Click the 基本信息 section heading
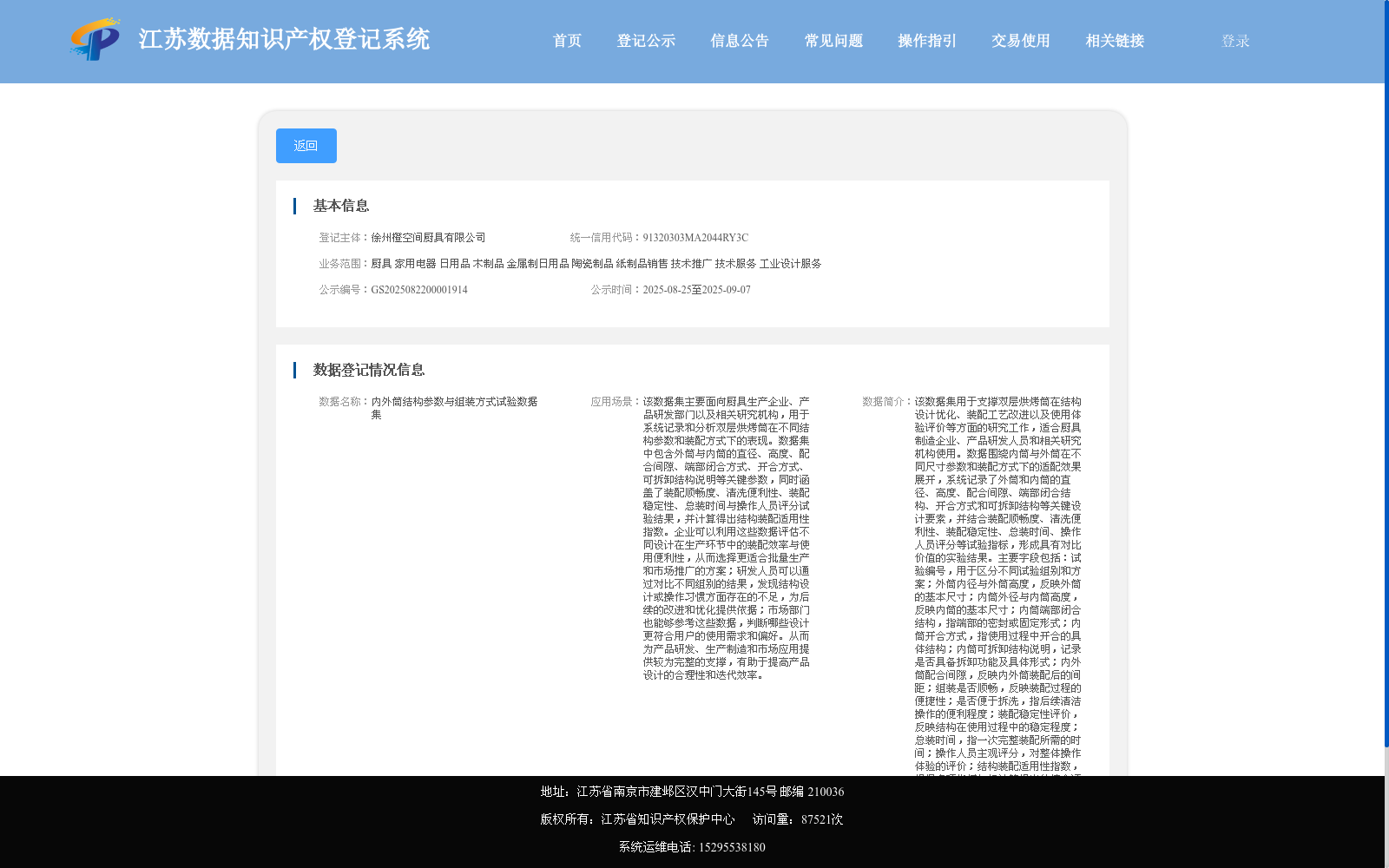1389x868 pixels. click(341, 206)
